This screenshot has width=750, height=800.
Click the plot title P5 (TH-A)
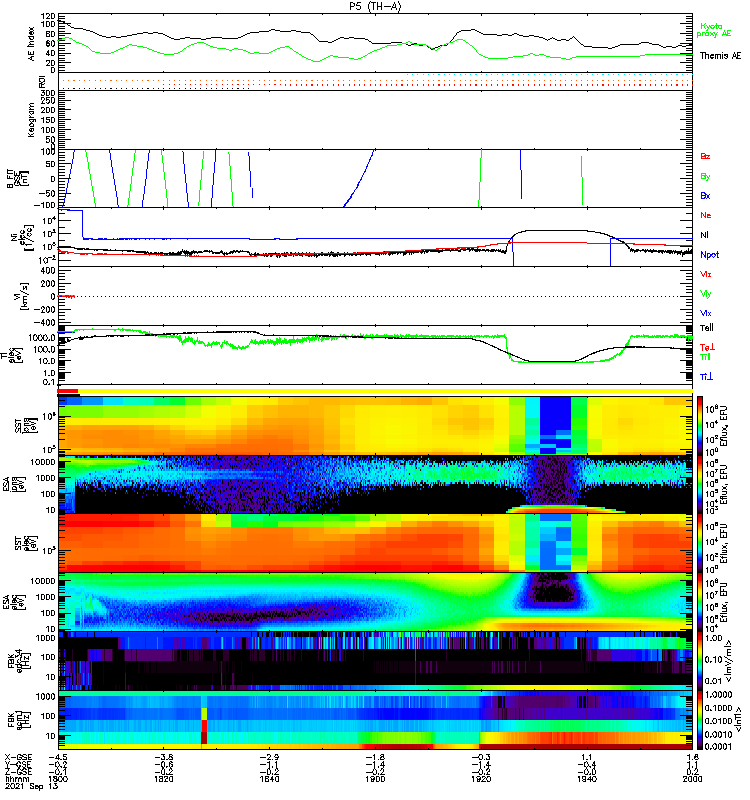click(x=375, y=6)
